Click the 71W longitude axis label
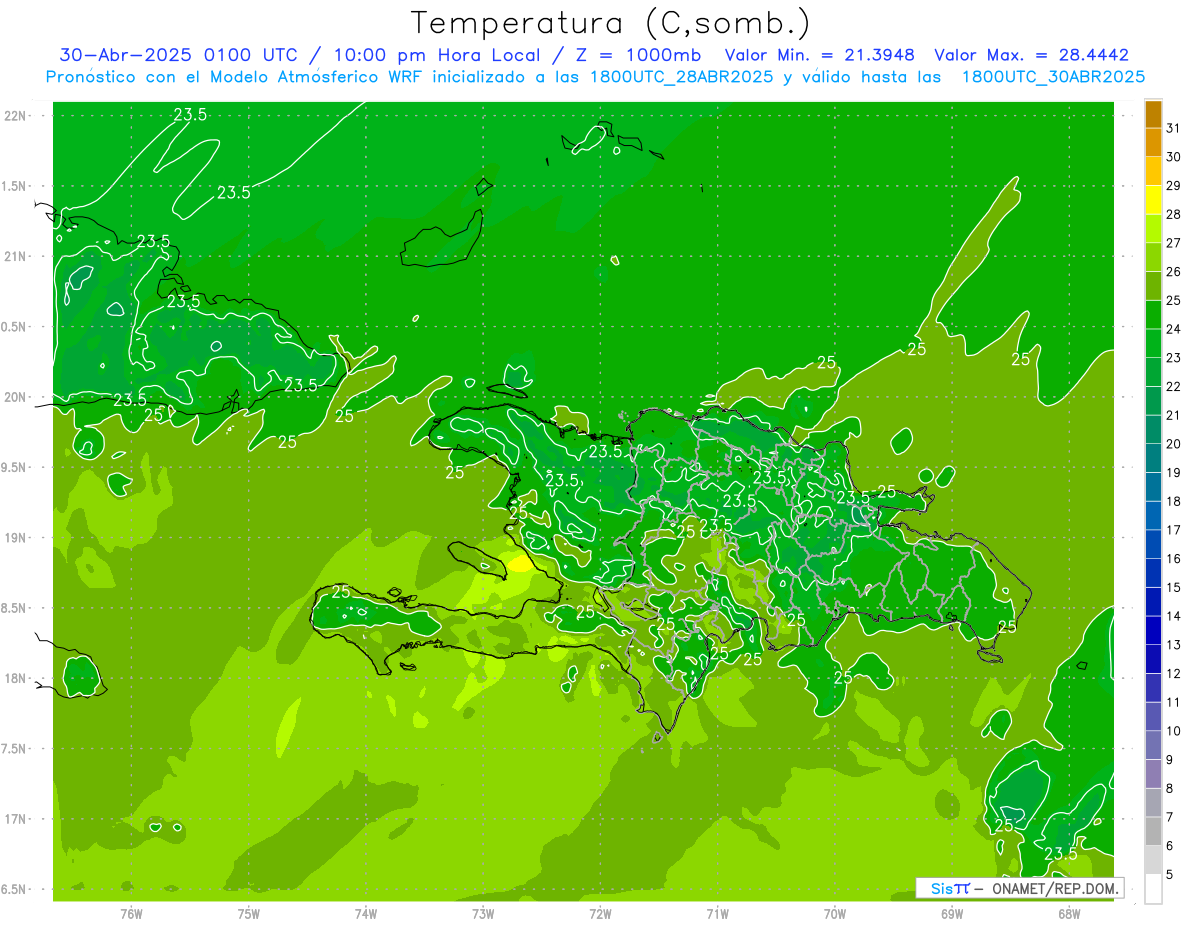This screenshot has width=1200, height=927. click(717, 915)
